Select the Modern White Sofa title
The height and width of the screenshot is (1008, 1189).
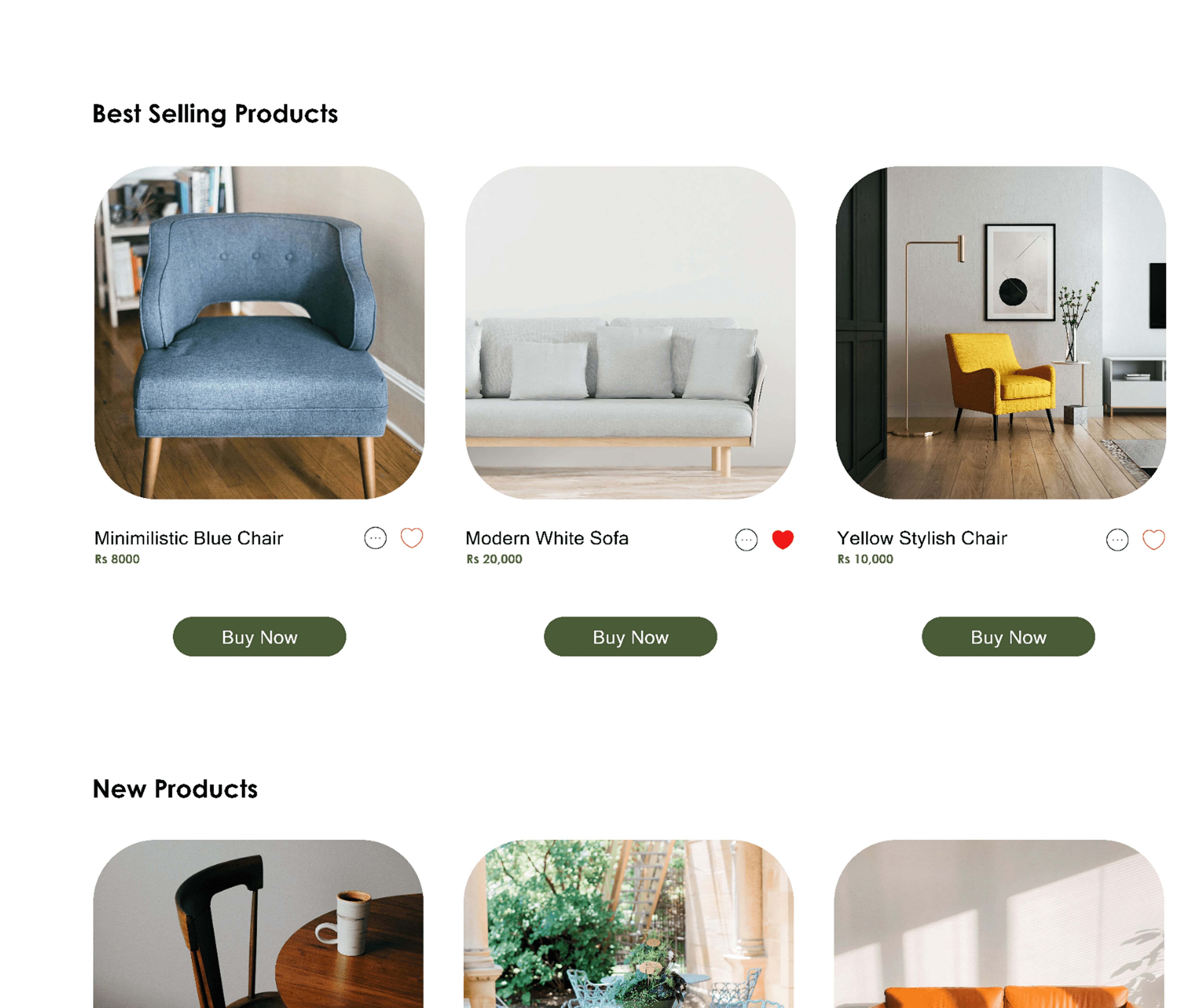point(547,538)
